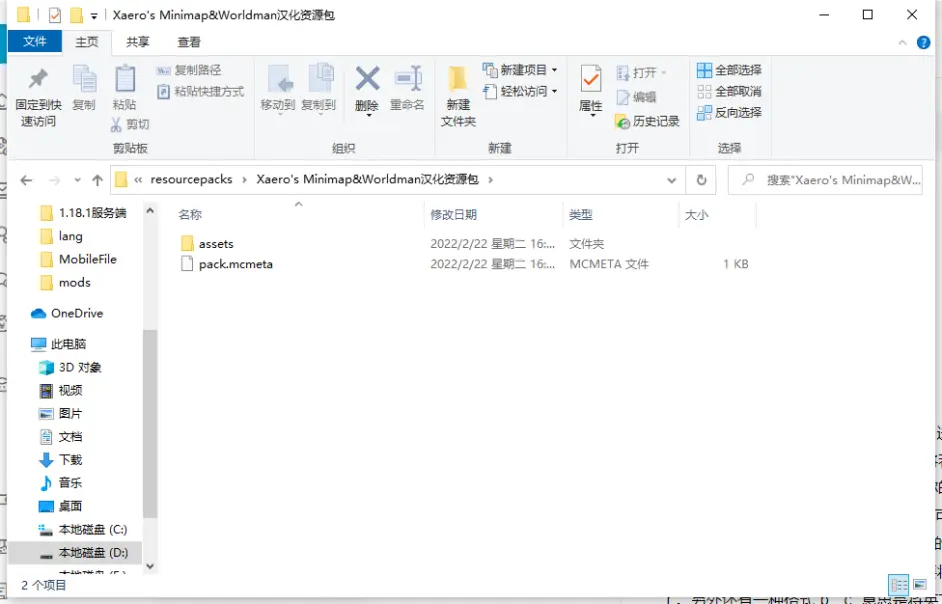Click 粘贴快捷方式 paste shortcut

click(200, 91)
